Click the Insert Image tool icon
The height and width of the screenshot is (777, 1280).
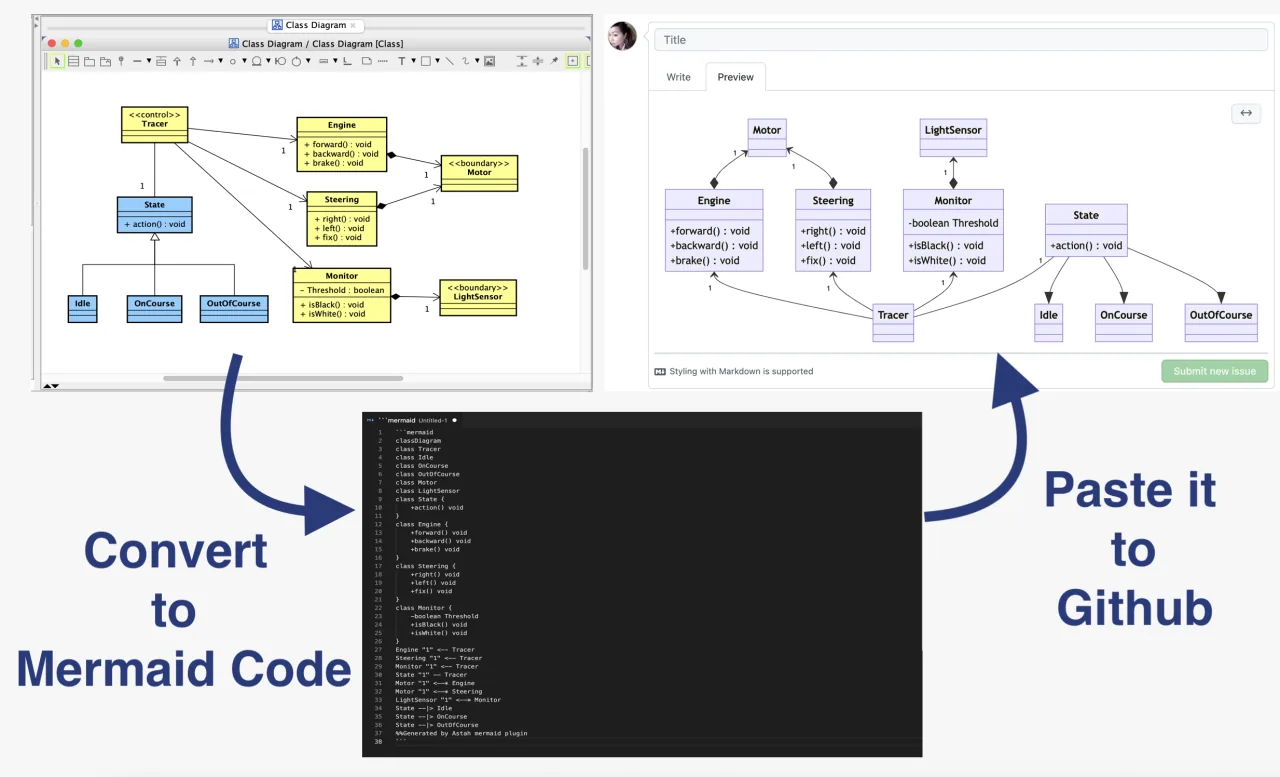tap(489, 61)
